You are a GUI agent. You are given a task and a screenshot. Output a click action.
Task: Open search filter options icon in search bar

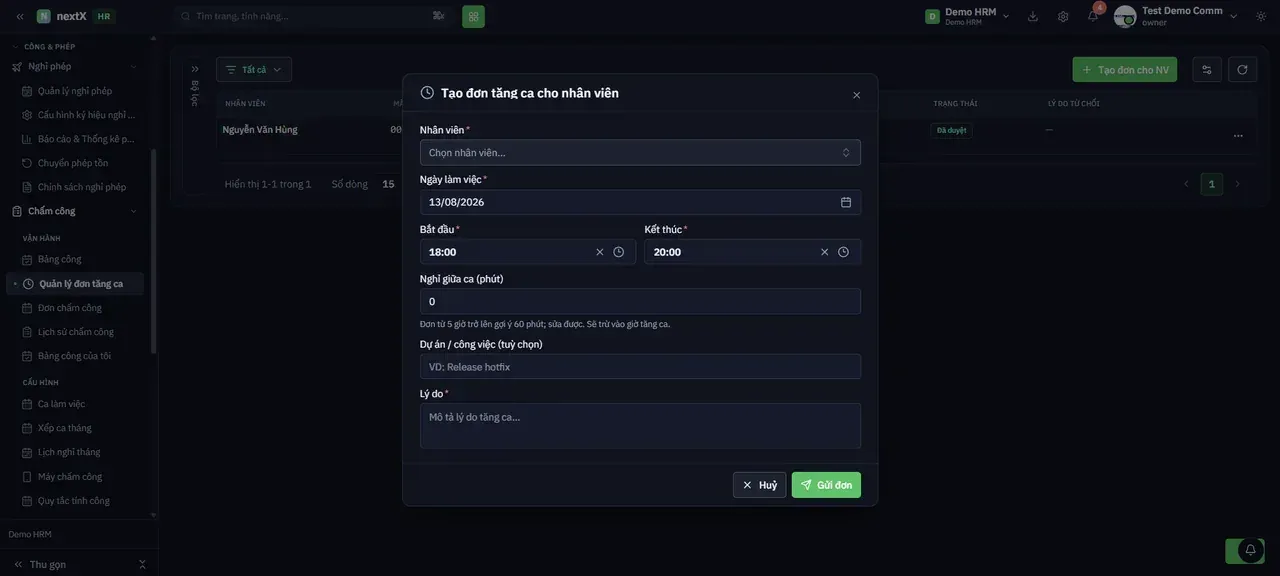click(x=438, y=16)
